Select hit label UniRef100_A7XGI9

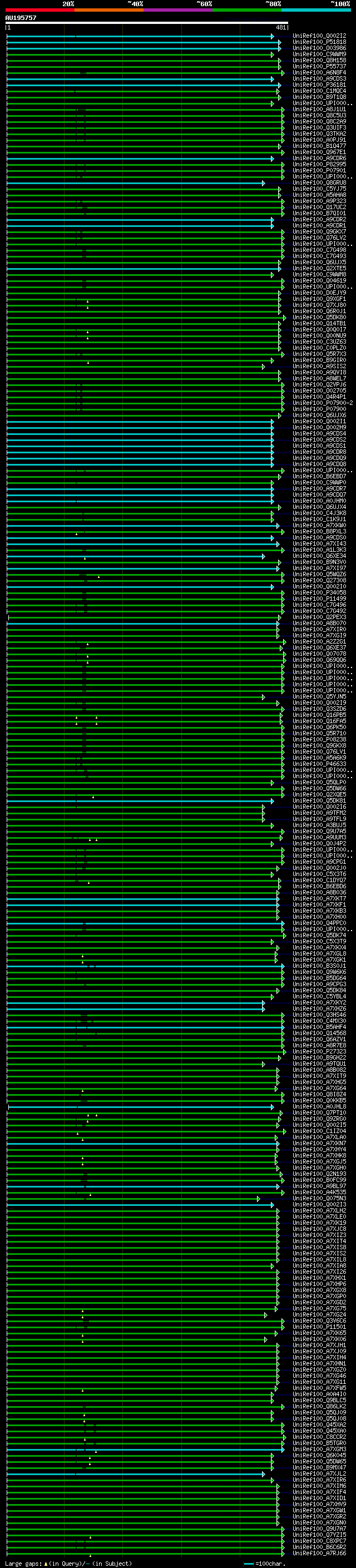[x=319, y=635]
